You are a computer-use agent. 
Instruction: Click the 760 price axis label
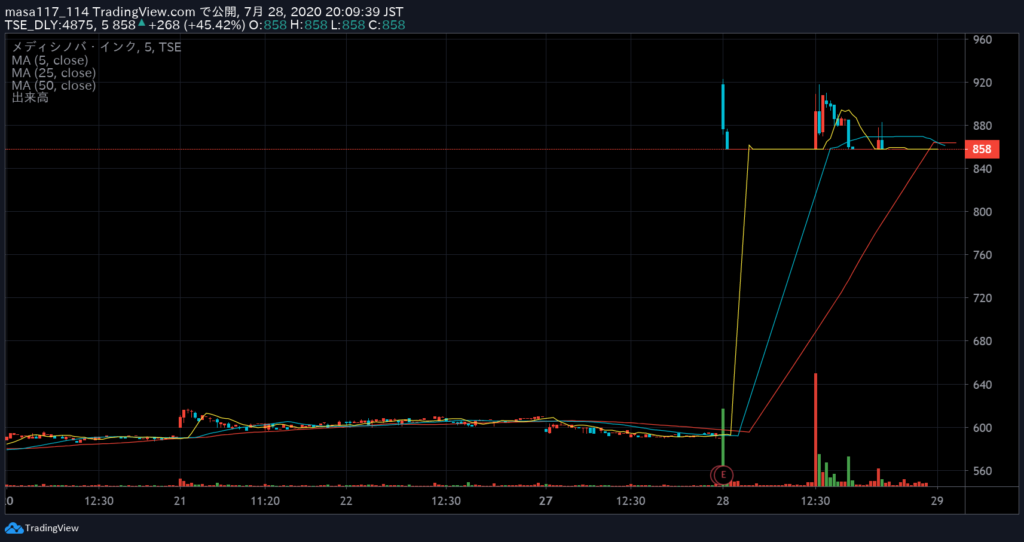point(982,255)
